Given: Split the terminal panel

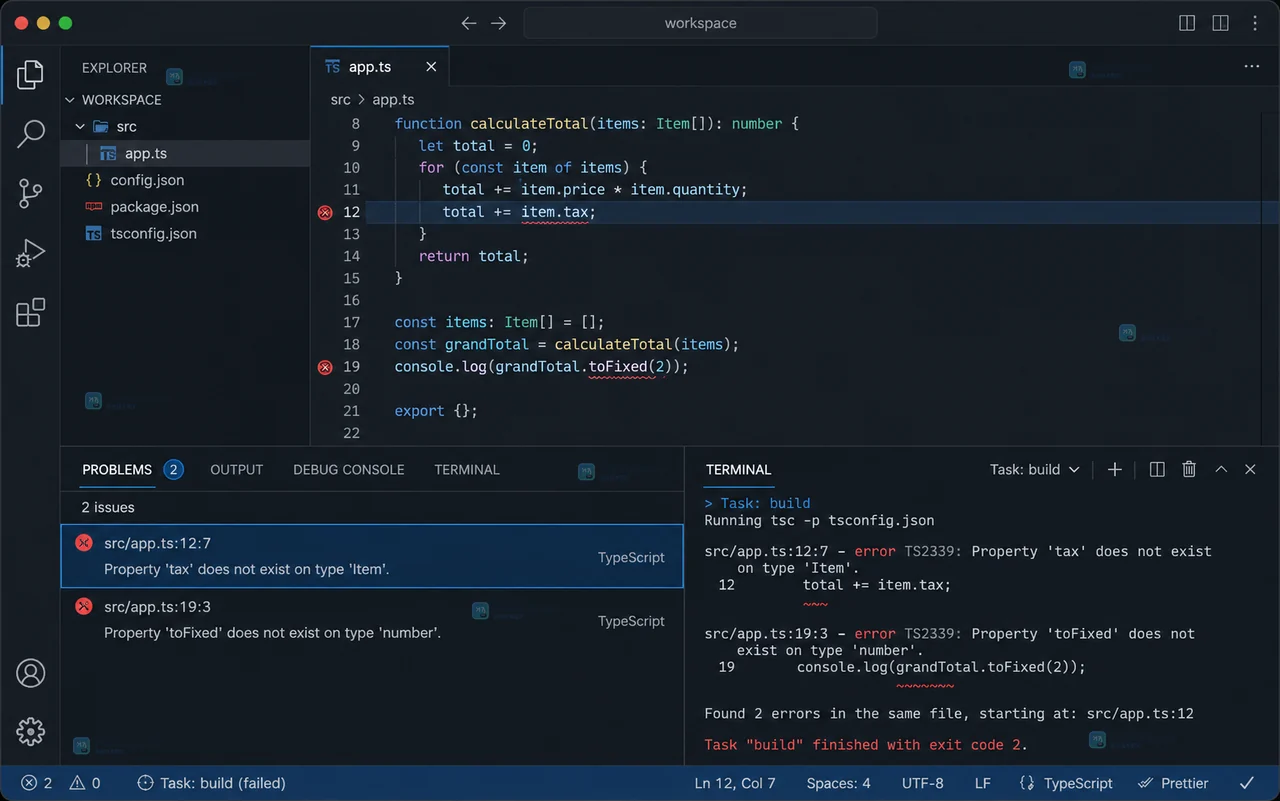Looking at the screenshot, I should pos(1157,470).
